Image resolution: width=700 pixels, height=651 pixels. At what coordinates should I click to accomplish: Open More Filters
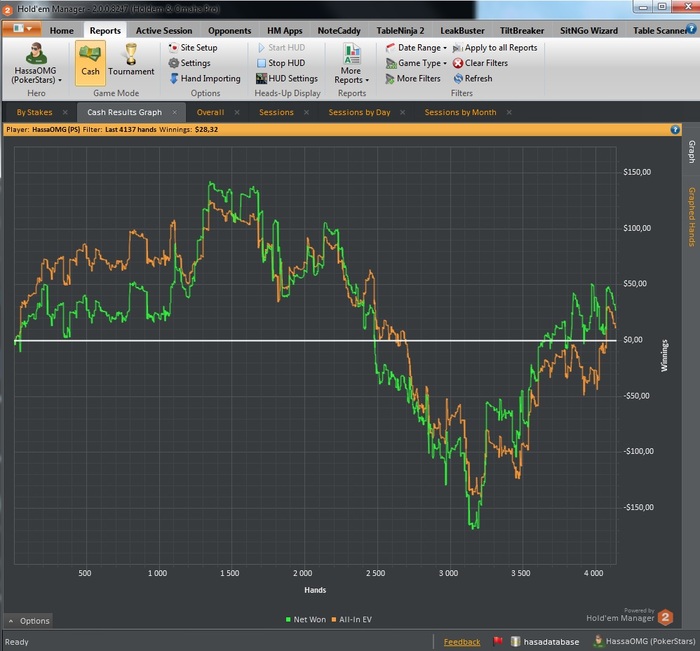click(413, 79)
